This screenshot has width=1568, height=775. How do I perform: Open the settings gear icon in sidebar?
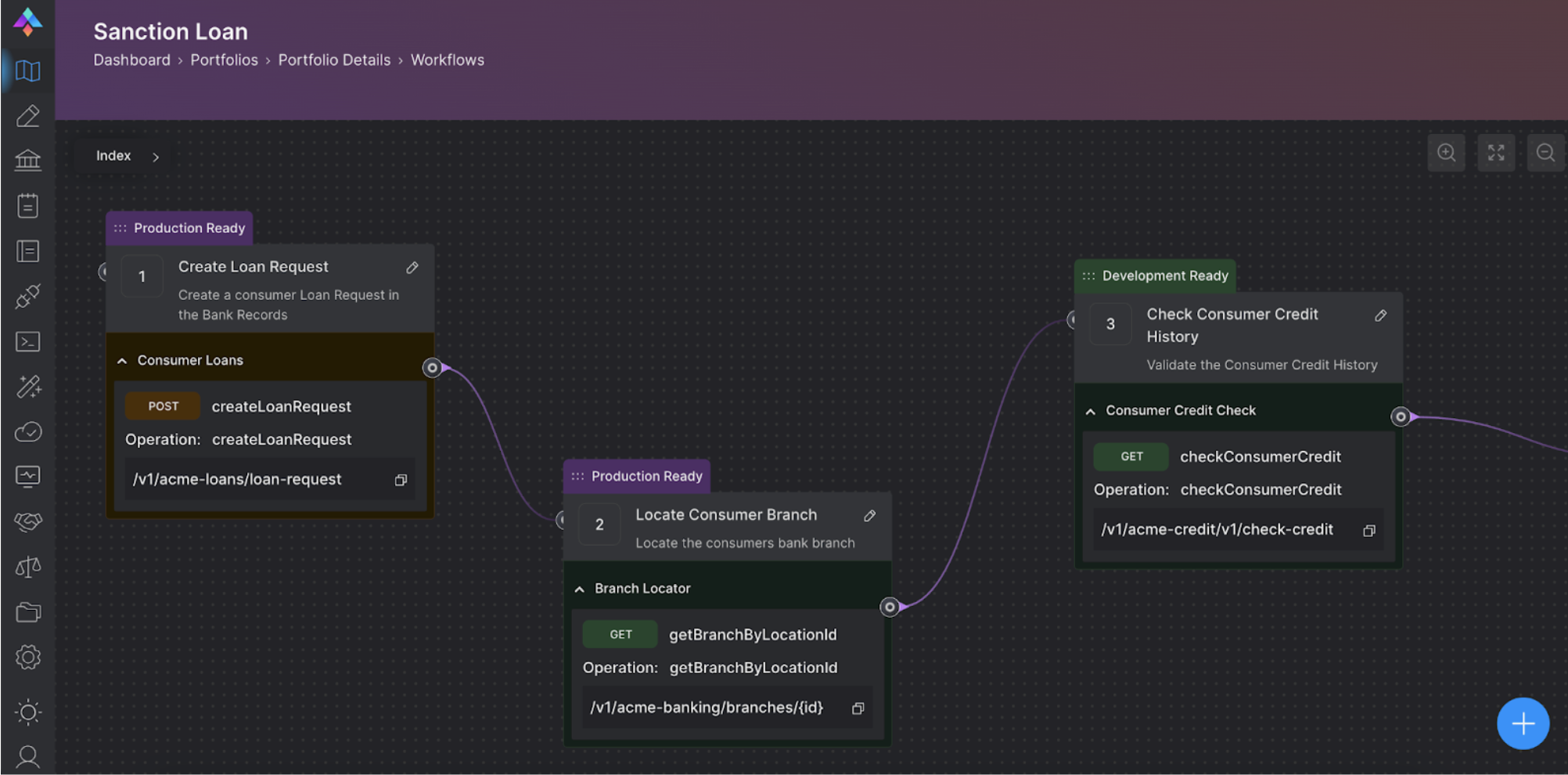click(28, 657)
